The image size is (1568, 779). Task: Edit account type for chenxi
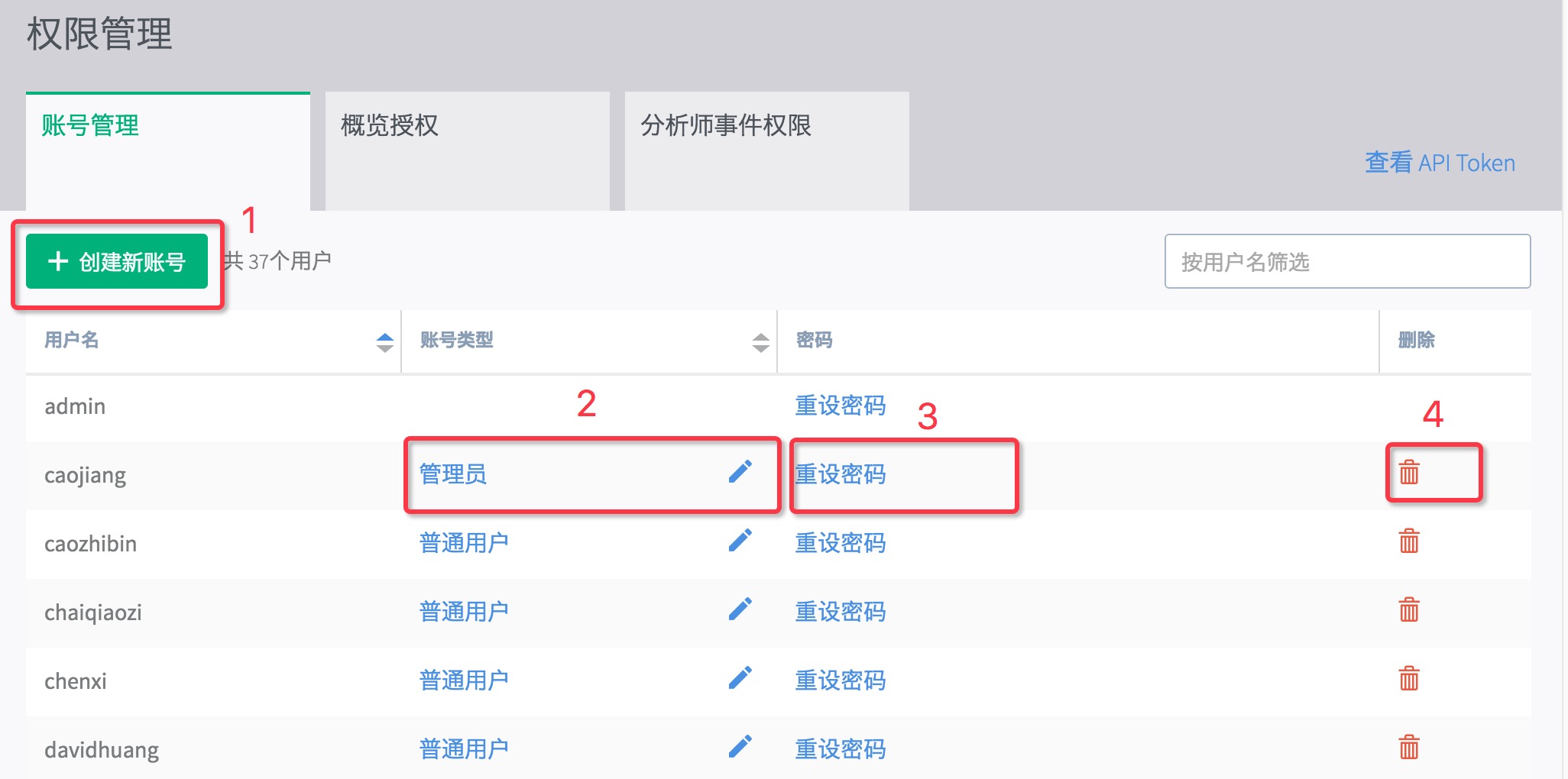[740, 679]
